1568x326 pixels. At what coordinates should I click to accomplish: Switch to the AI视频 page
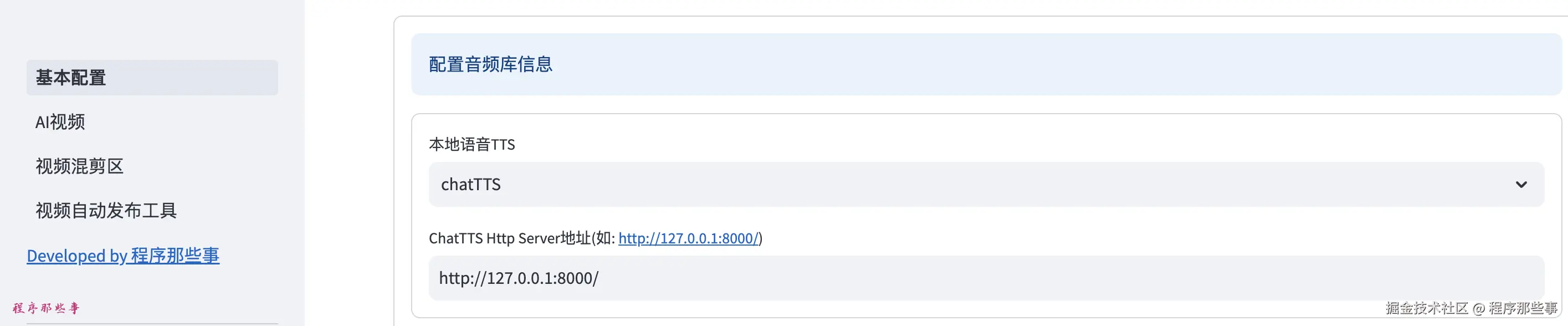(60, 122)
